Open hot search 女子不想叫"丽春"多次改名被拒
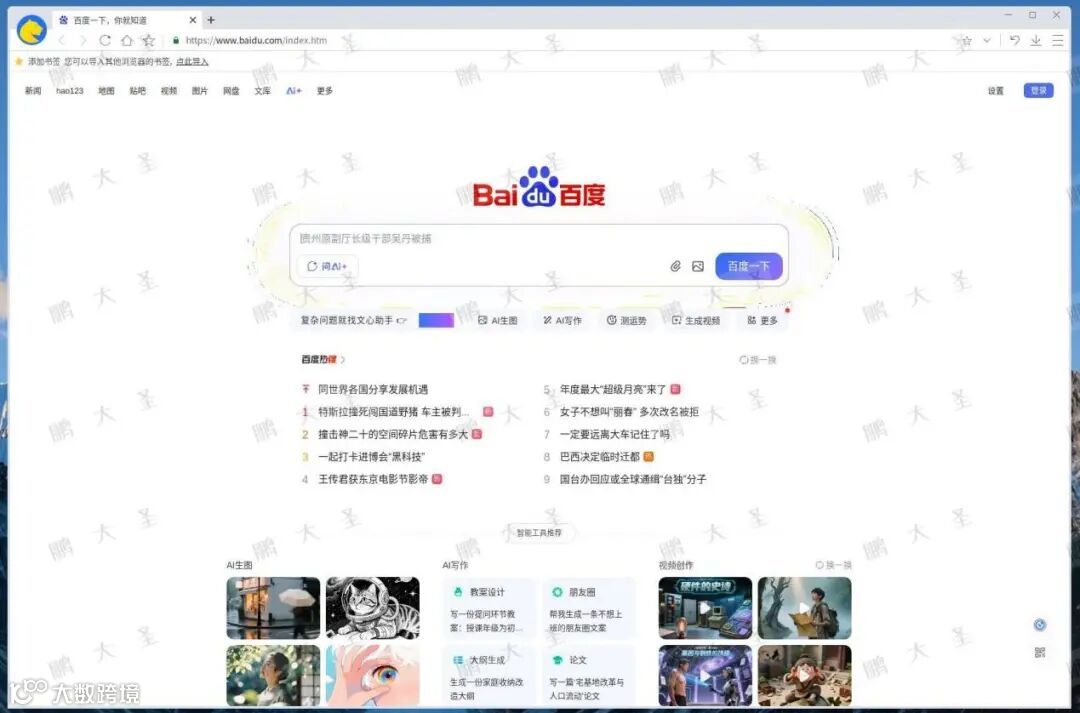Image resolution: width=1080 pixels, height=713 pixels. (x=629, y=412)
